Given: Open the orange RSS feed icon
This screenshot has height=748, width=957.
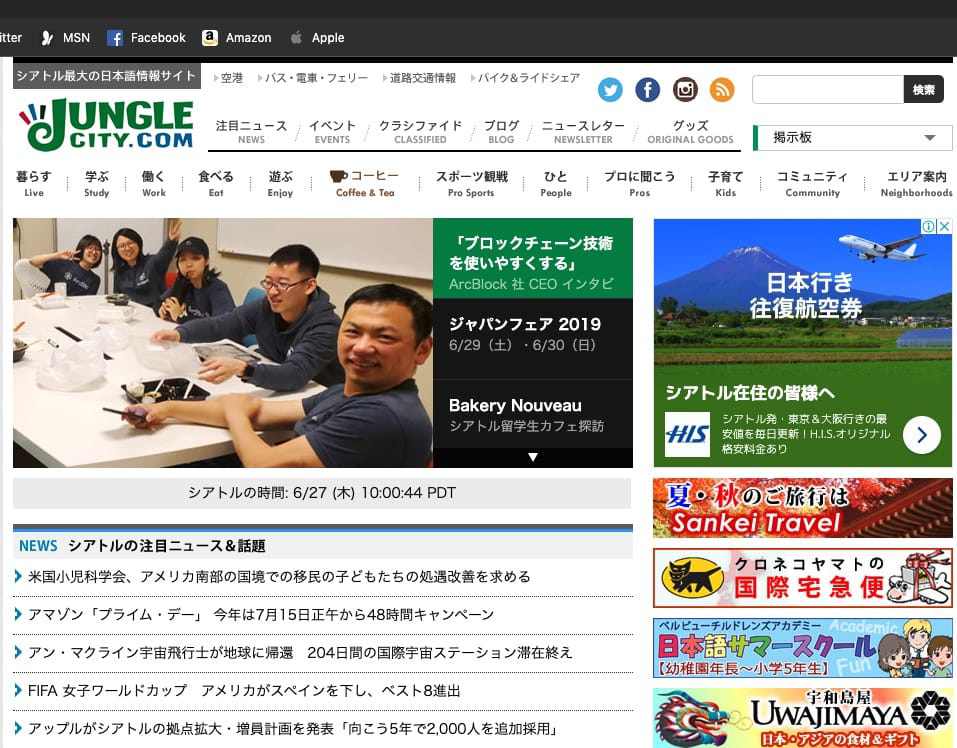Looking at the screenshot, I should coord(722,90).
